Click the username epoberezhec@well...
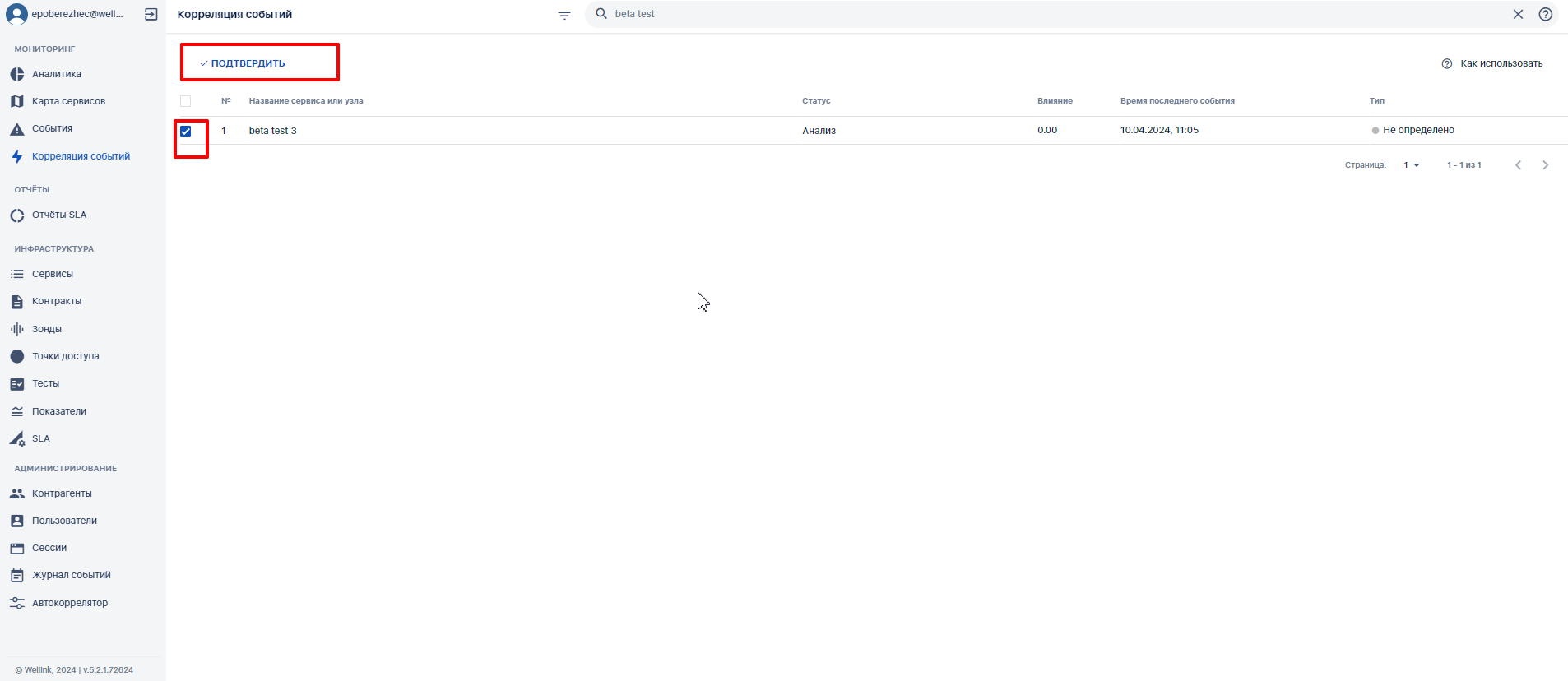The height and width of the screenshot is (681, 1568). pos(77,14)
